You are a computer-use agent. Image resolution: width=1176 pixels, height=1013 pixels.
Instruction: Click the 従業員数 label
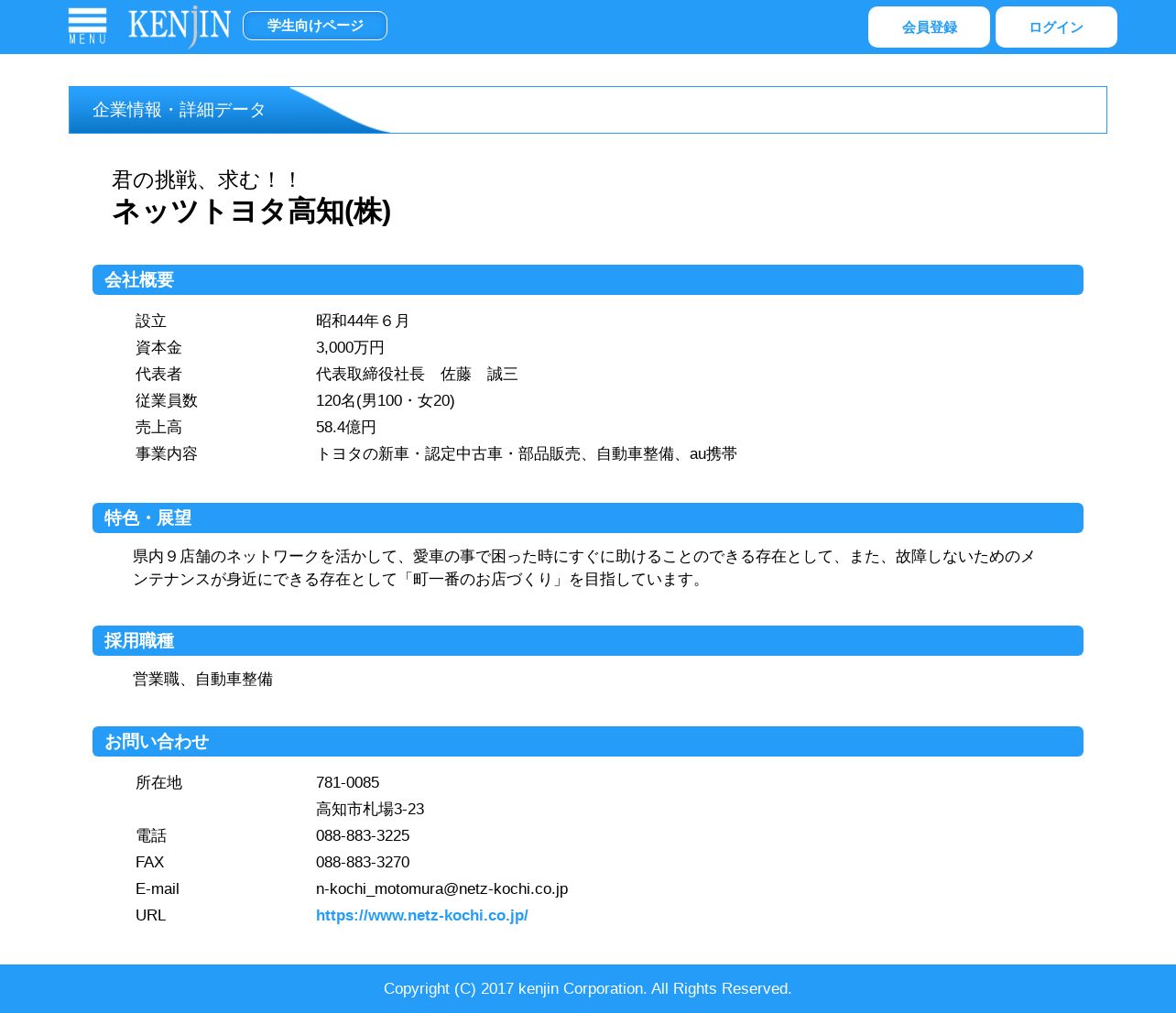[167, 400]
